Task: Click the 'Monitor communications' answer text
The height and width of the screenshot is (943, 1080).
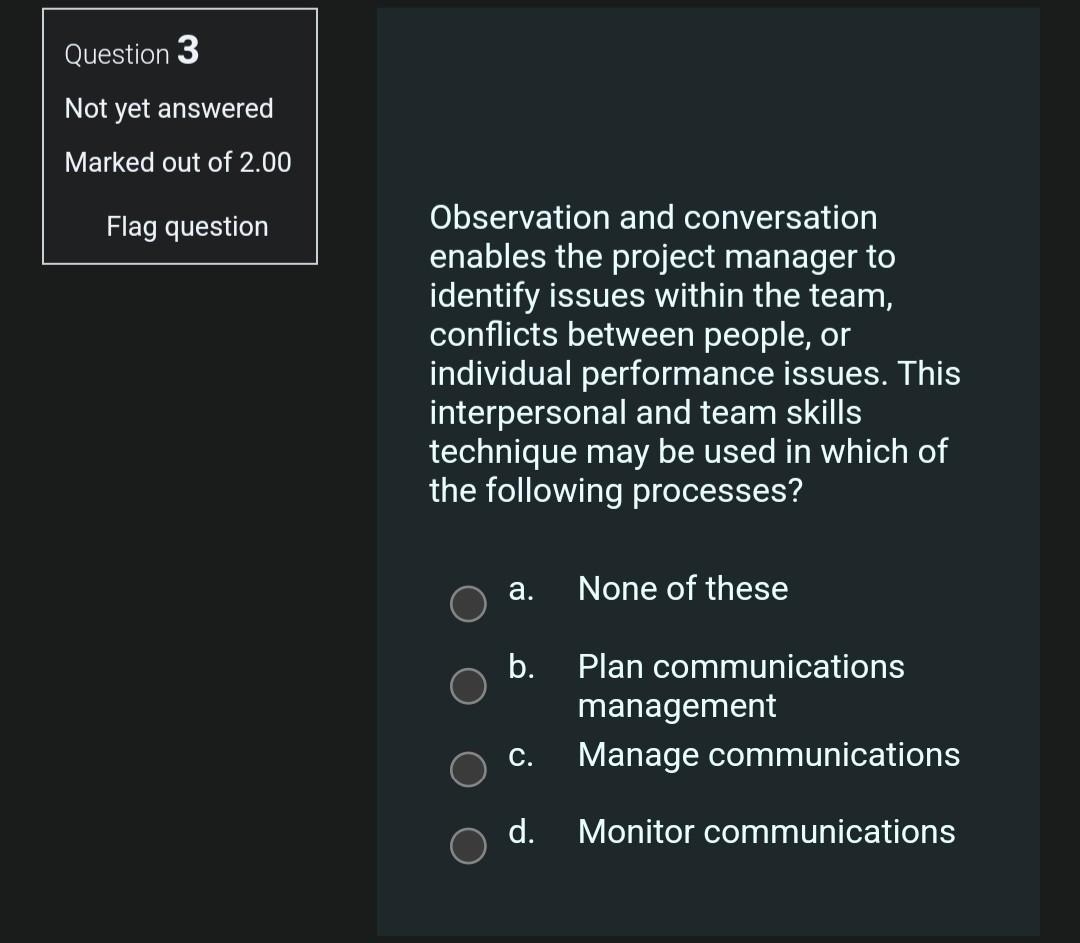Action: (x=766, y=832)
